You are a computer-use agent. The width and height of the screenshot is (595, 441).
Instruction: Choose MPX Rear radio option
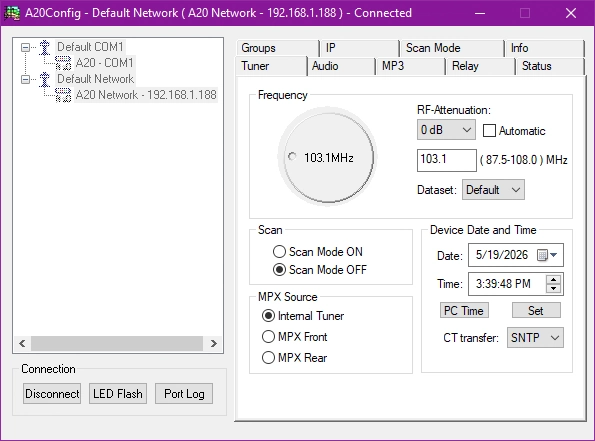coord(268,358)
